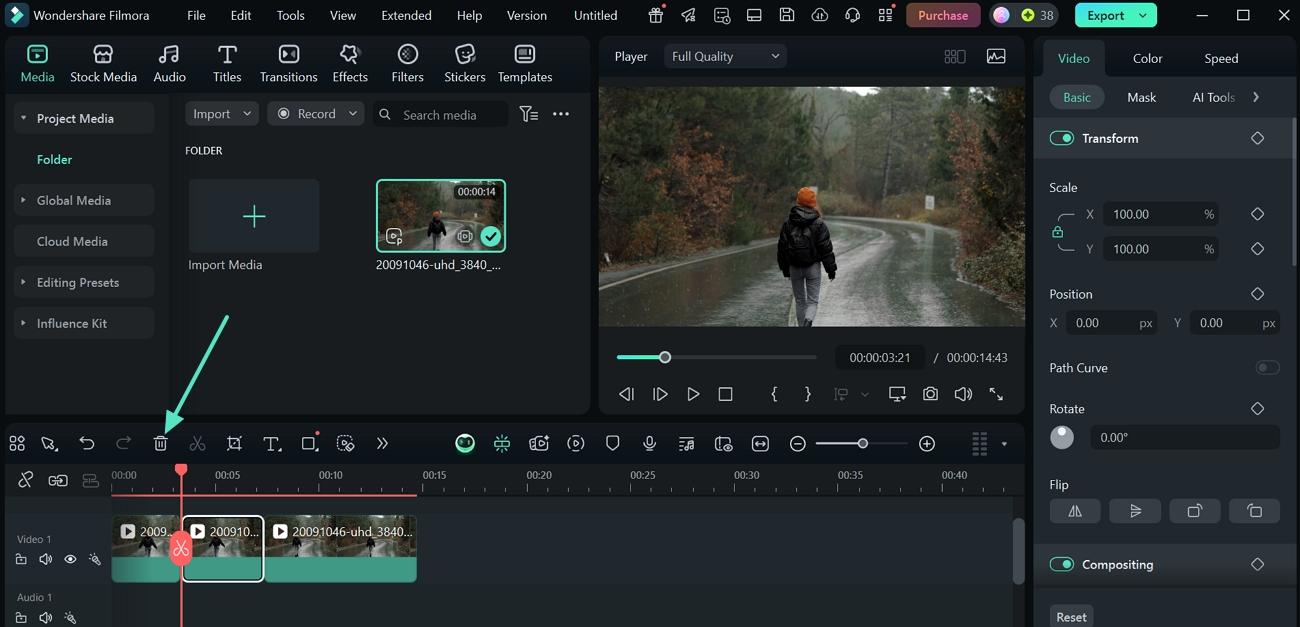Select the crop tool in timeline toolbar

click(234, 443)
